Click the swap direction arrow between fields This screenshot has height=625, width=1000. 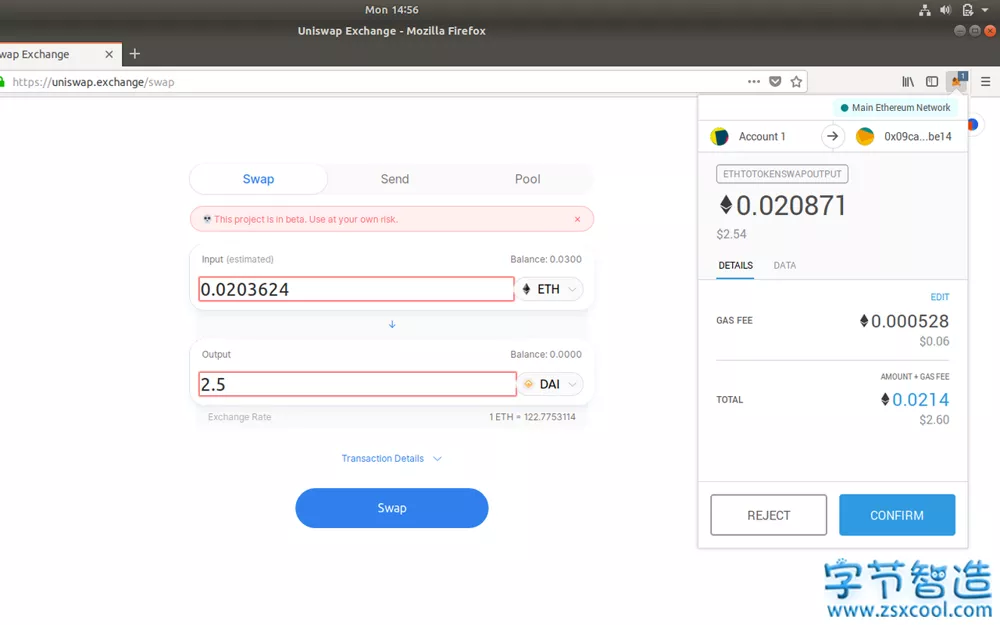click(392, 325)
